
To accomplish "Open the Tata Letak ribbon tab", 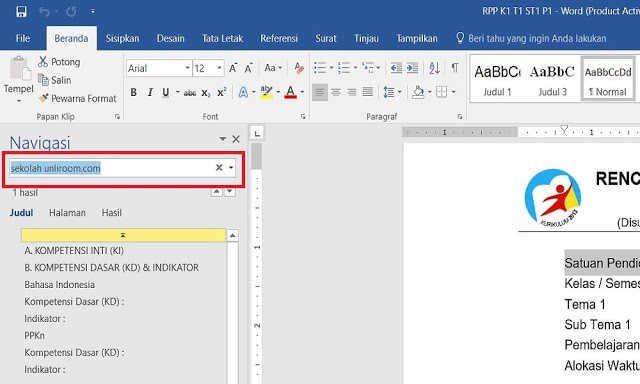I will pyautogui.click(x=222, y=38).
